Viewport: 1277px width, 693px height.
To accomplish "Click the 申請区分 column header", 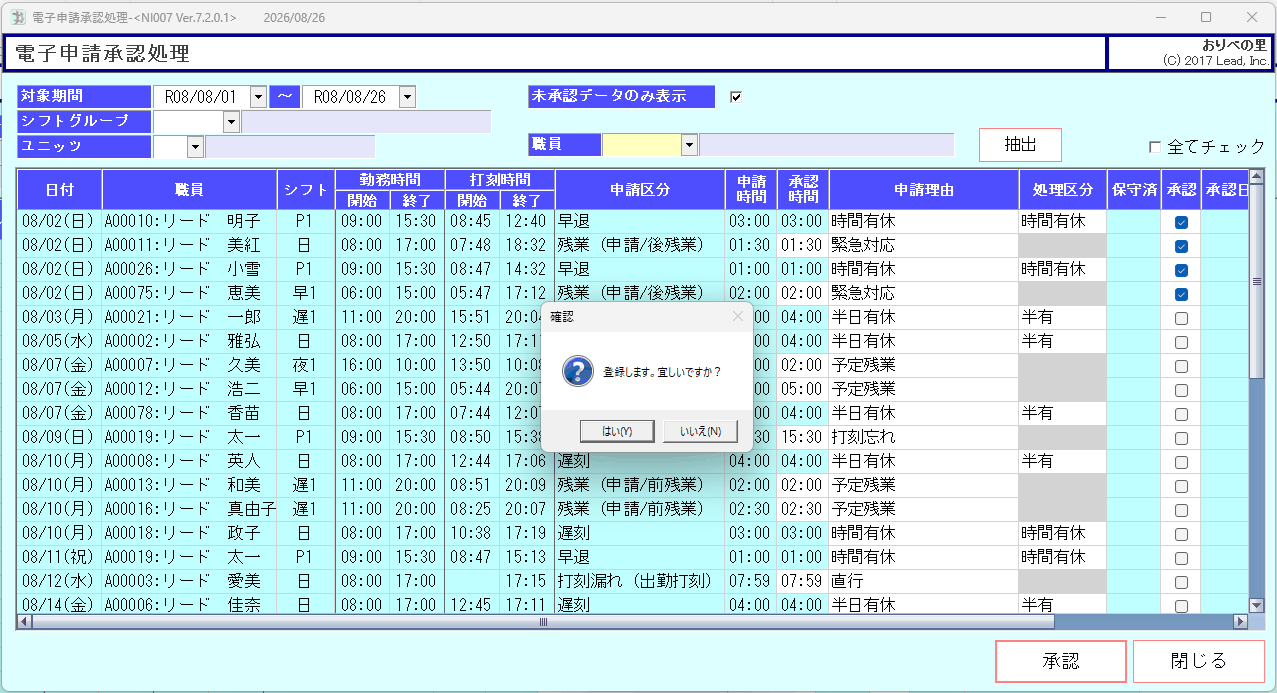I will [640, 189].
